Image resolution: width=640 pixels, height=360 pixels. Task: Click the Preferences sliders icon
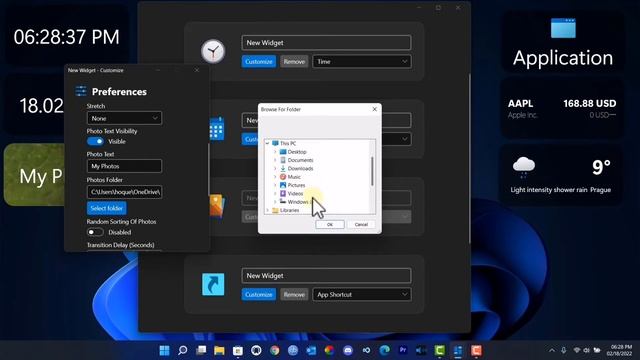click(81, 91)
